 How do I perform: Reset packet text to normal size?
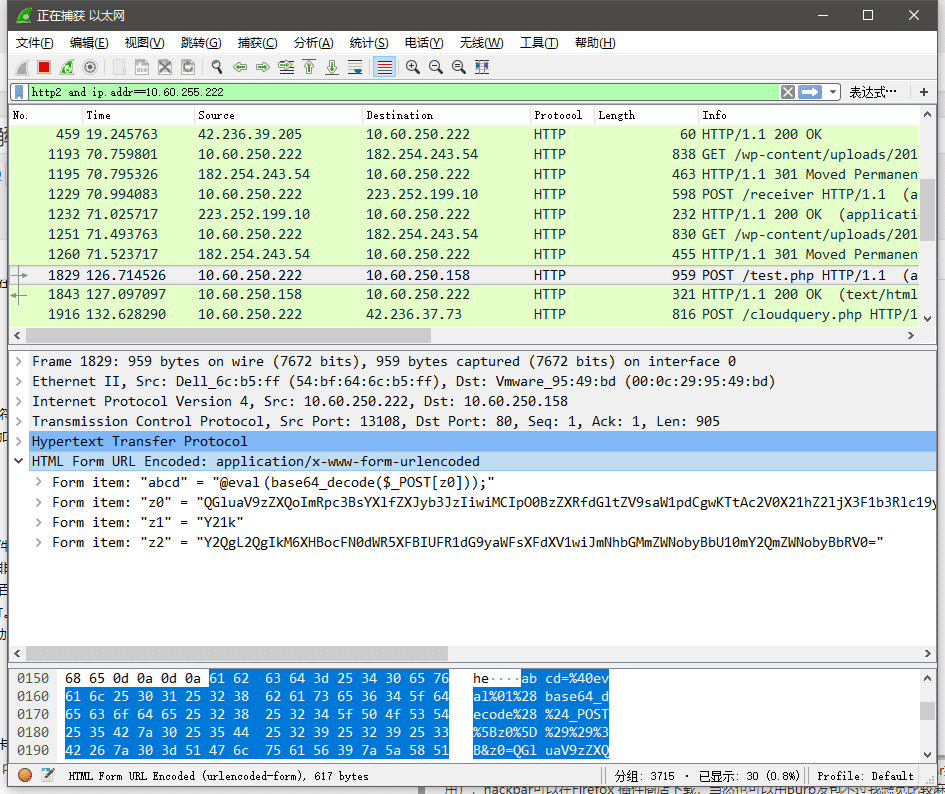click(x=459, y=68)
